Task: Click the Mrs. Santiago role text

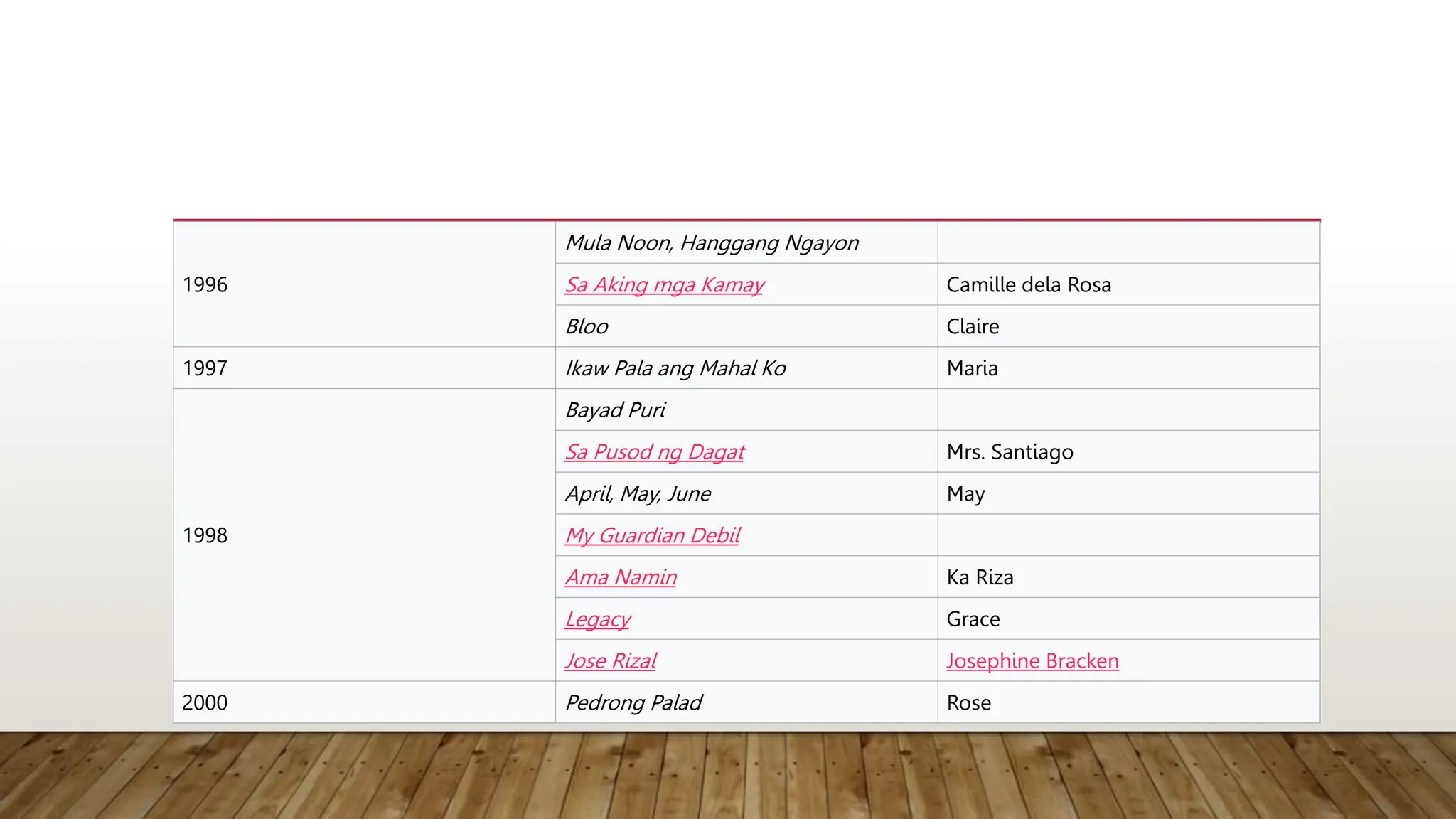Action: 1010,452
